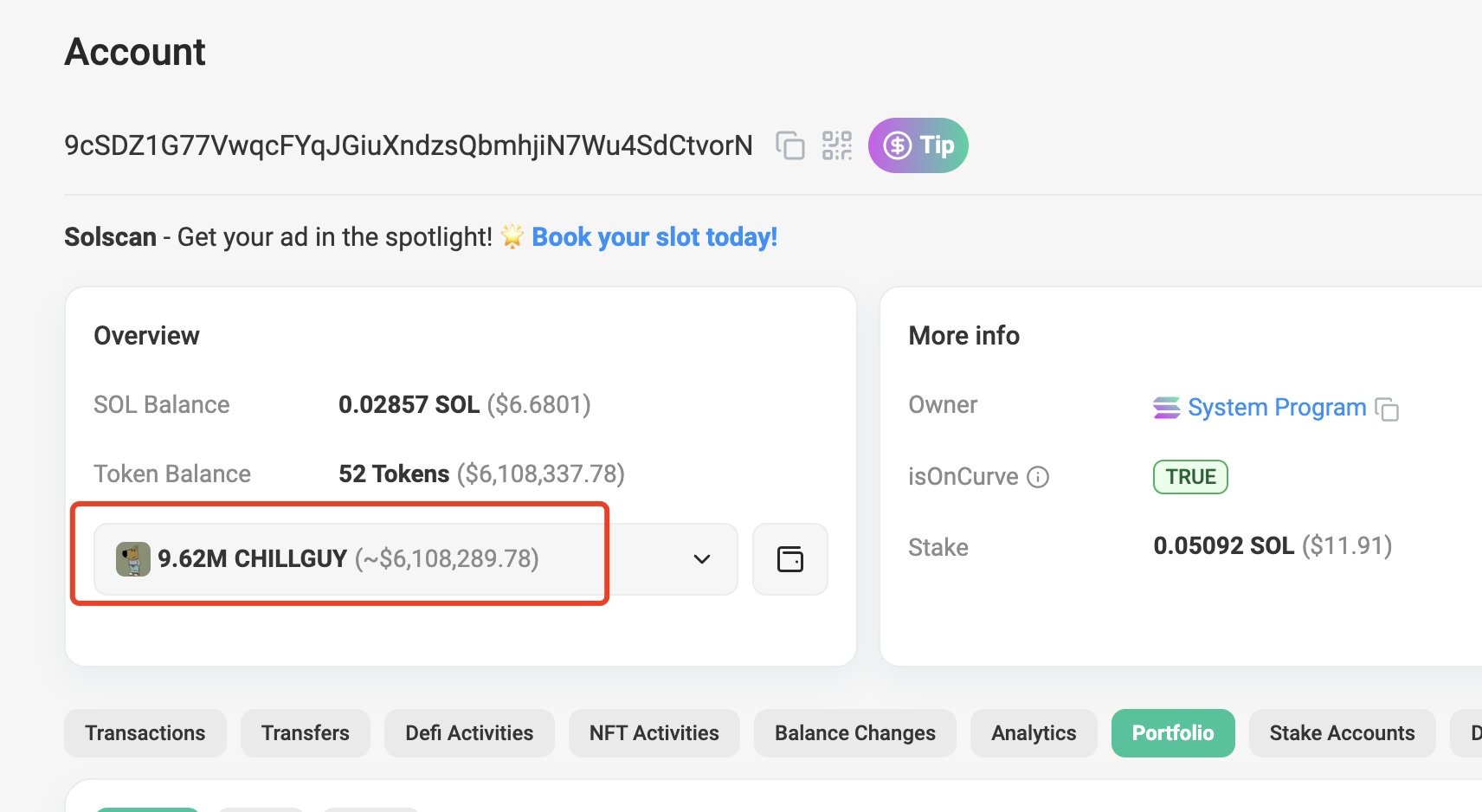
Task: Select the Balance Changes tab
Action: coord(854,733)
